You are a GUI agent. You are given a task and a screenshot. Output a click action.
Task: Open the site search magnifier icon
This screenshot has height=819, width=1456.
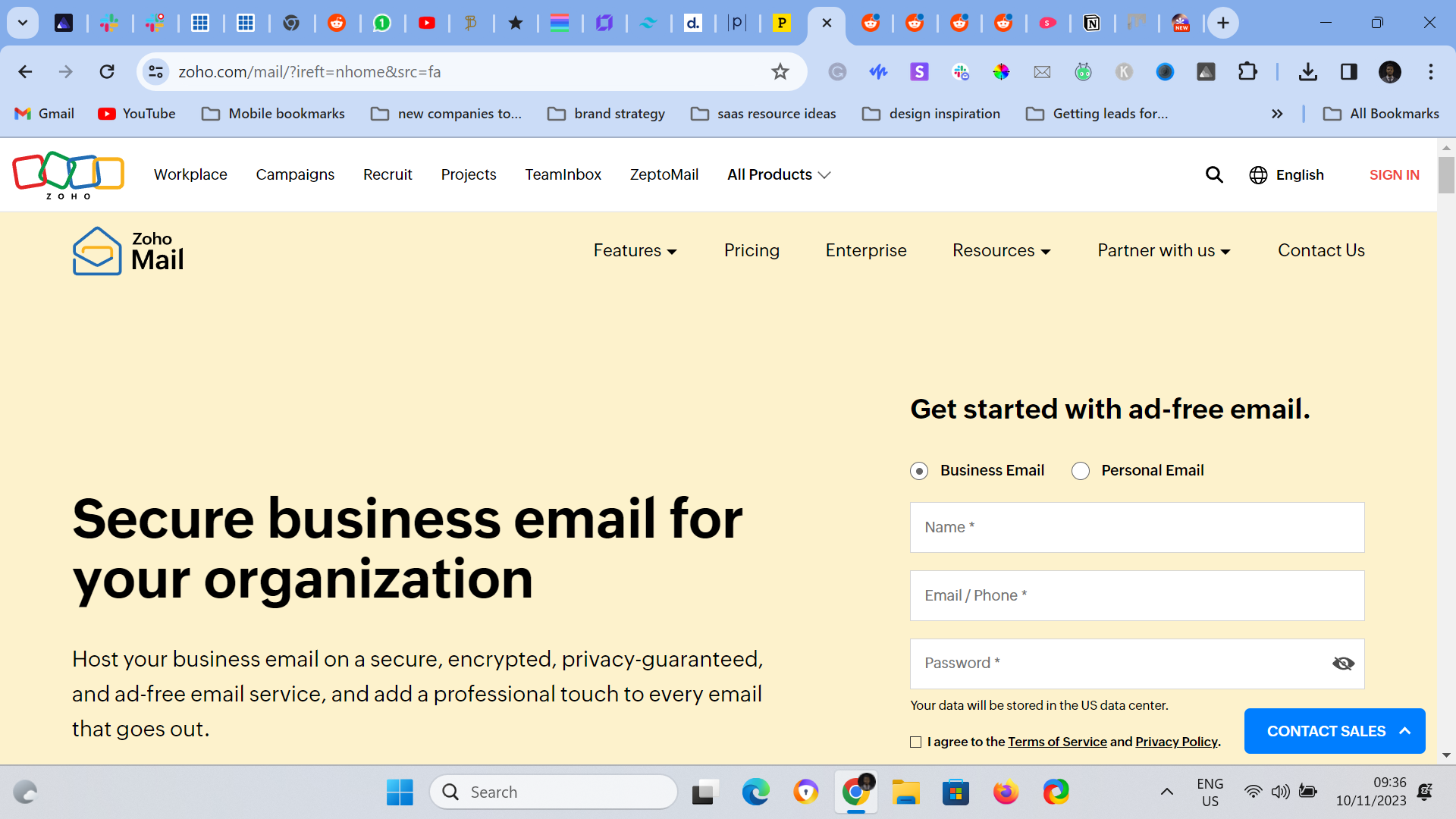[1214, 175]
